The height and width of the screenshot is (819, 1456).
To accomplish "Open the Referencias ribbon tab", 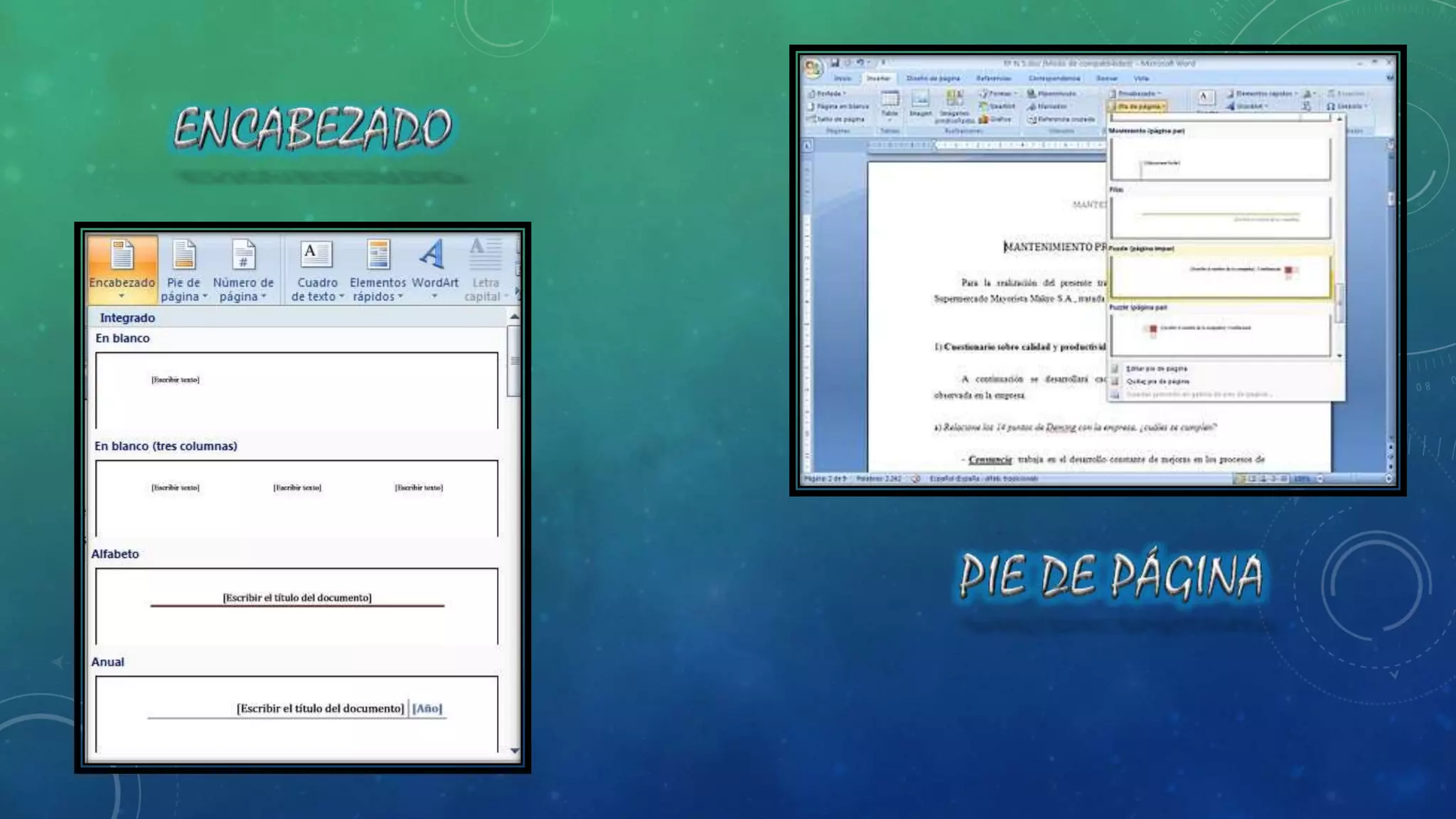I will 993,78.
